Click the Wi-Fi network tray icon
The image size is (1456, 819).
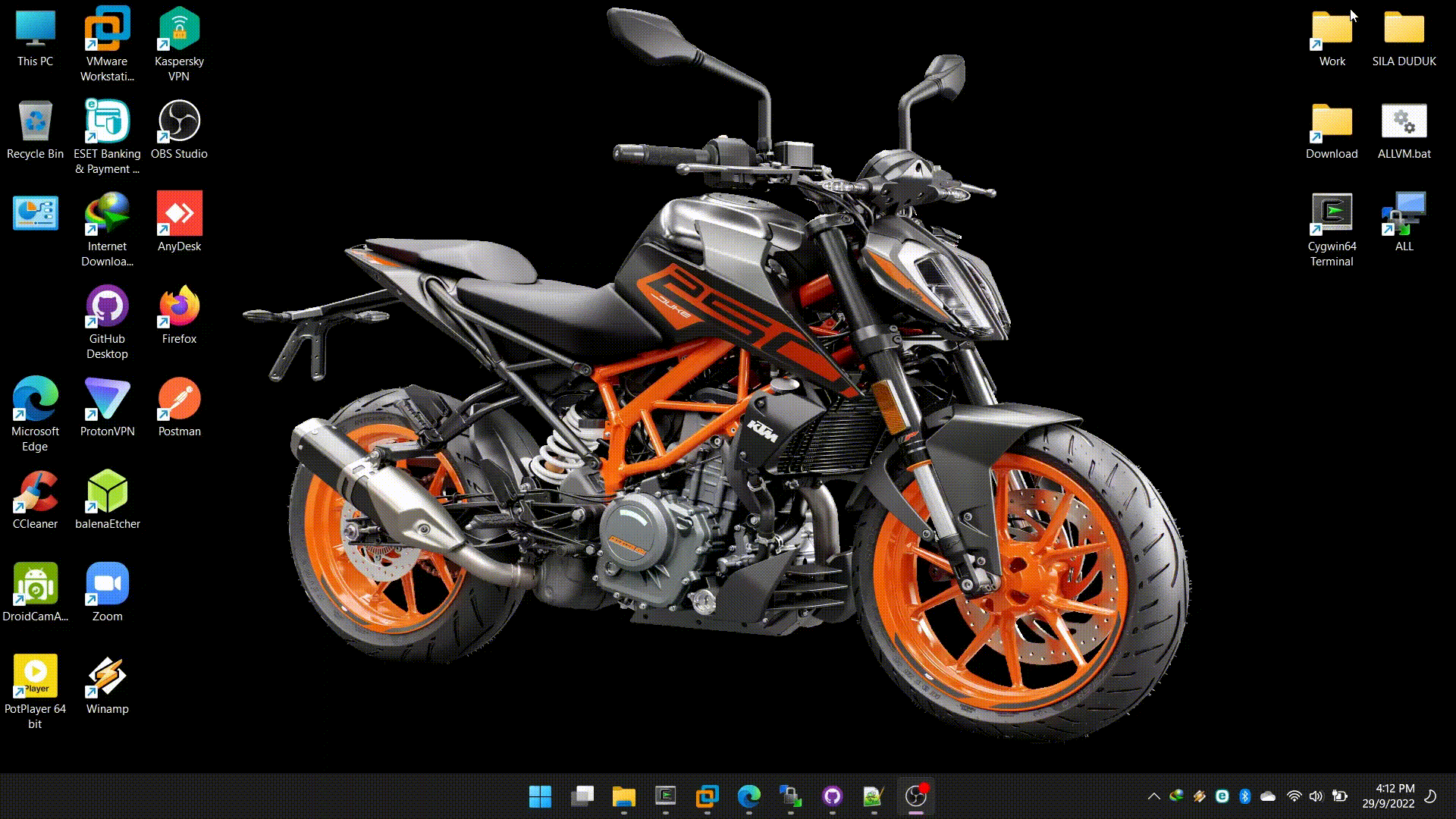coord(1294,796)
